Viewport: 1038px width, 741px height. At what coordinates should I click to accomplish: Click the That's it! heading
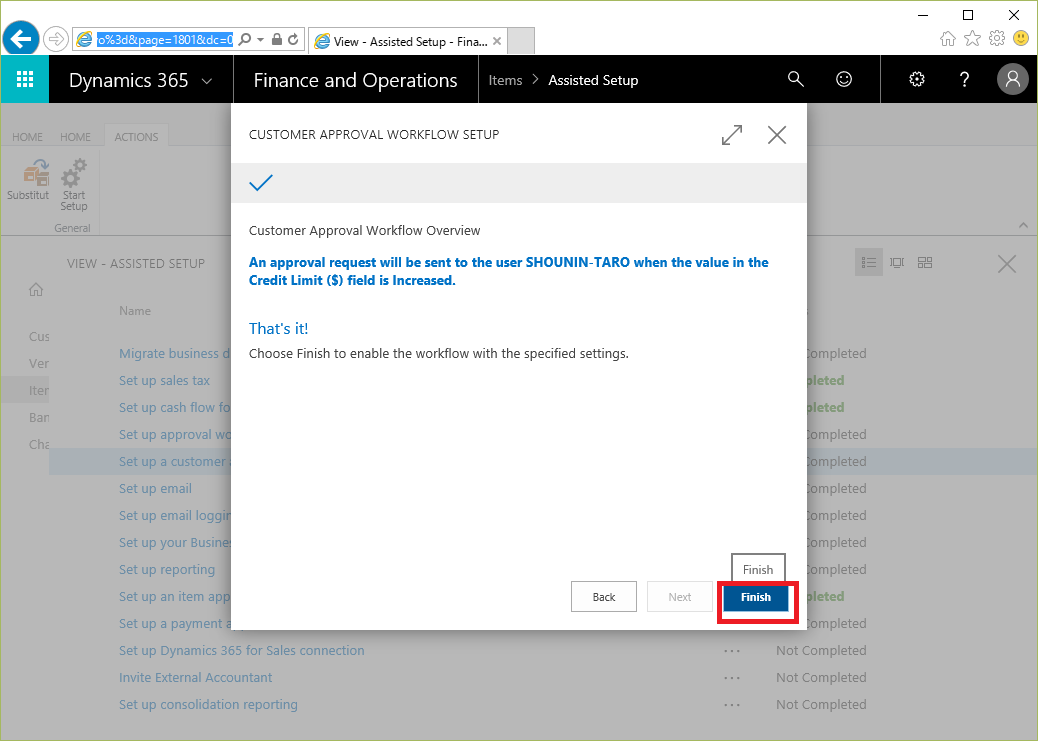pyautogui.click(x=279, y=328)
